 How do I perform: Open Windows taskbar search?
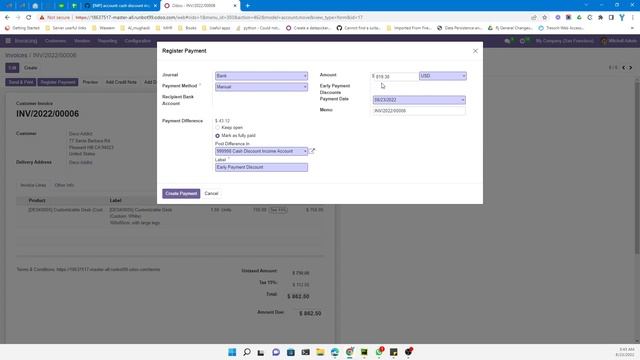click(x=247, y=352)
